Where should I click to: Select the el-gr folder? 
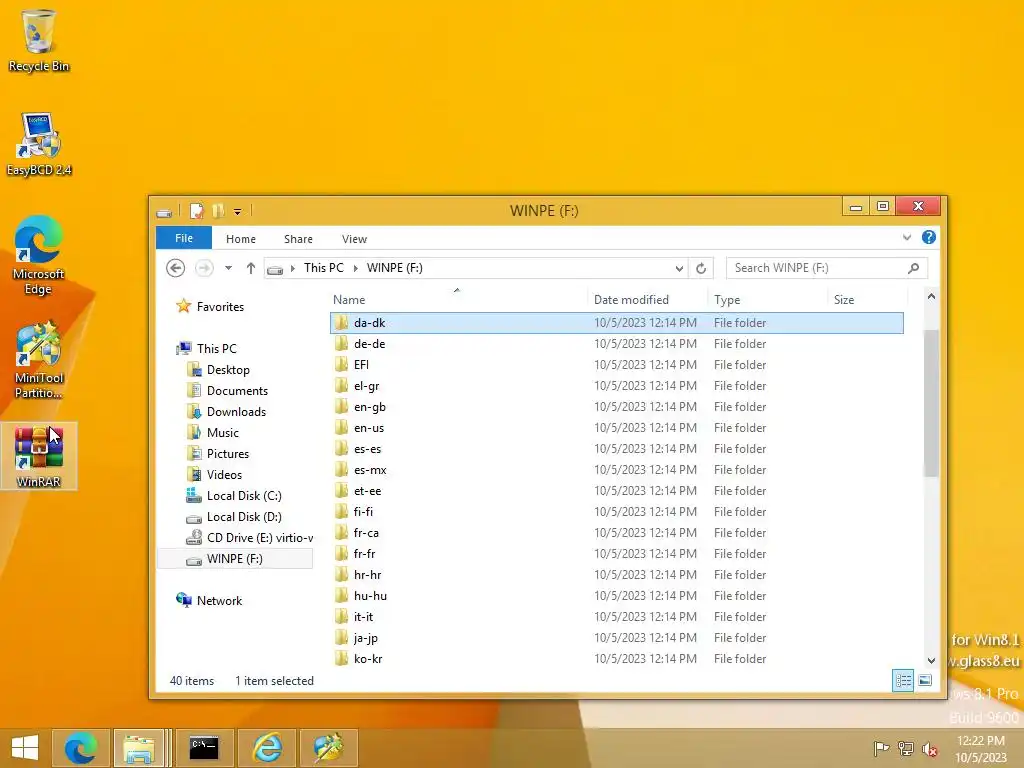[616, 386]
